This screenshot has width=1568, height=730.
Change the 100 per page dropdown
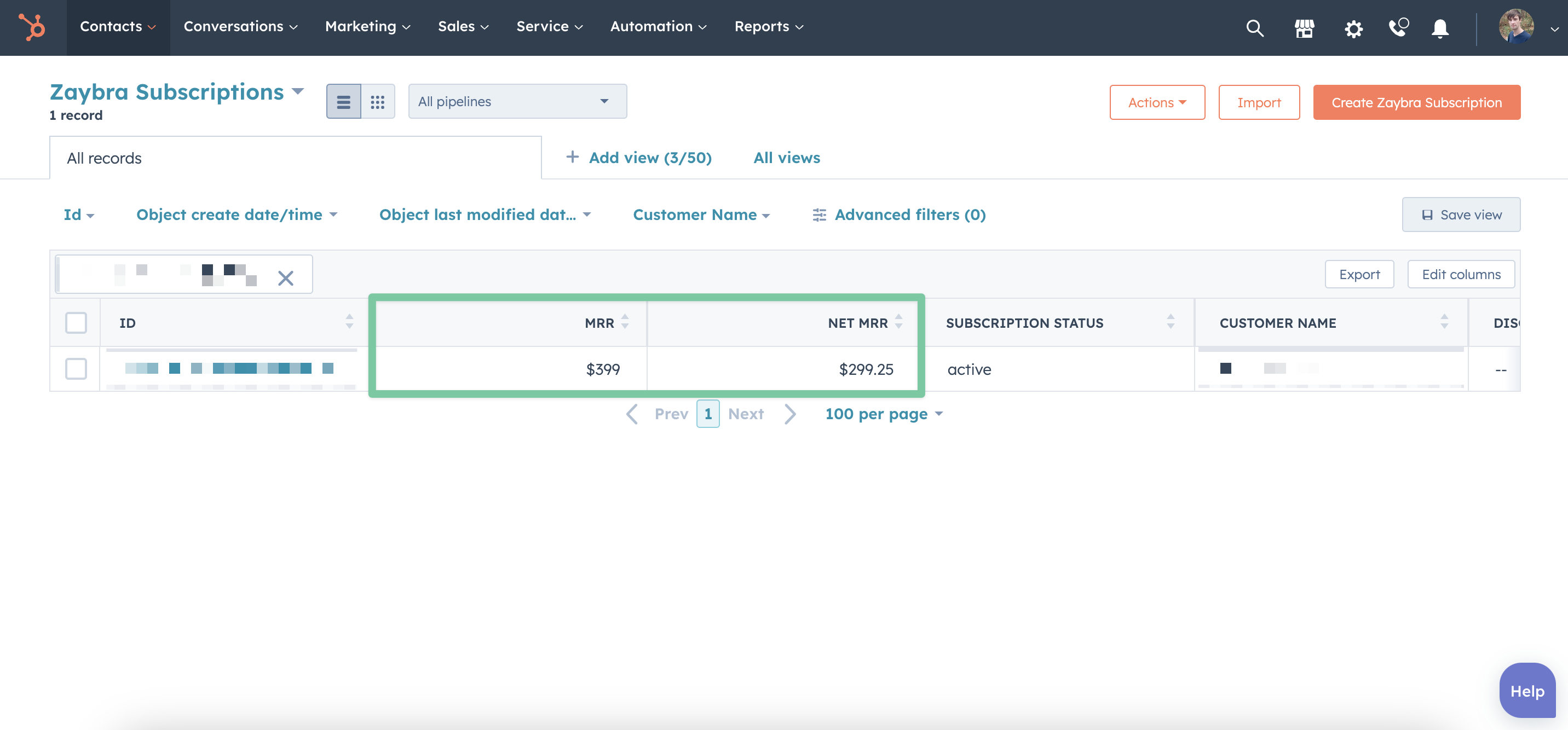884,414
